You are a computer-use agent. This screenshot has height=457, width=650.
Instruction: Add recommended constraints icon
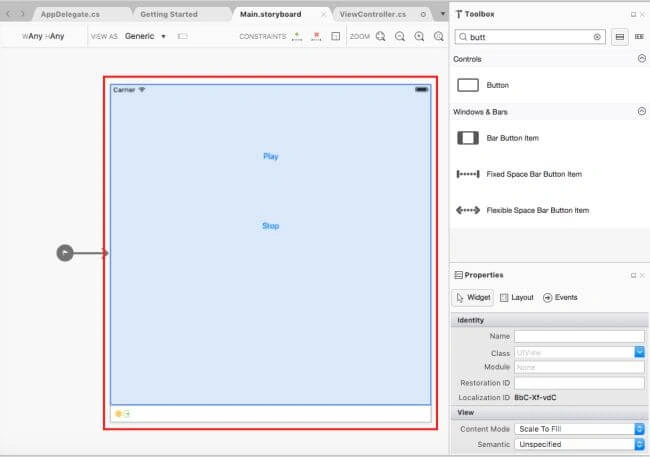click(x=297, y=36)
